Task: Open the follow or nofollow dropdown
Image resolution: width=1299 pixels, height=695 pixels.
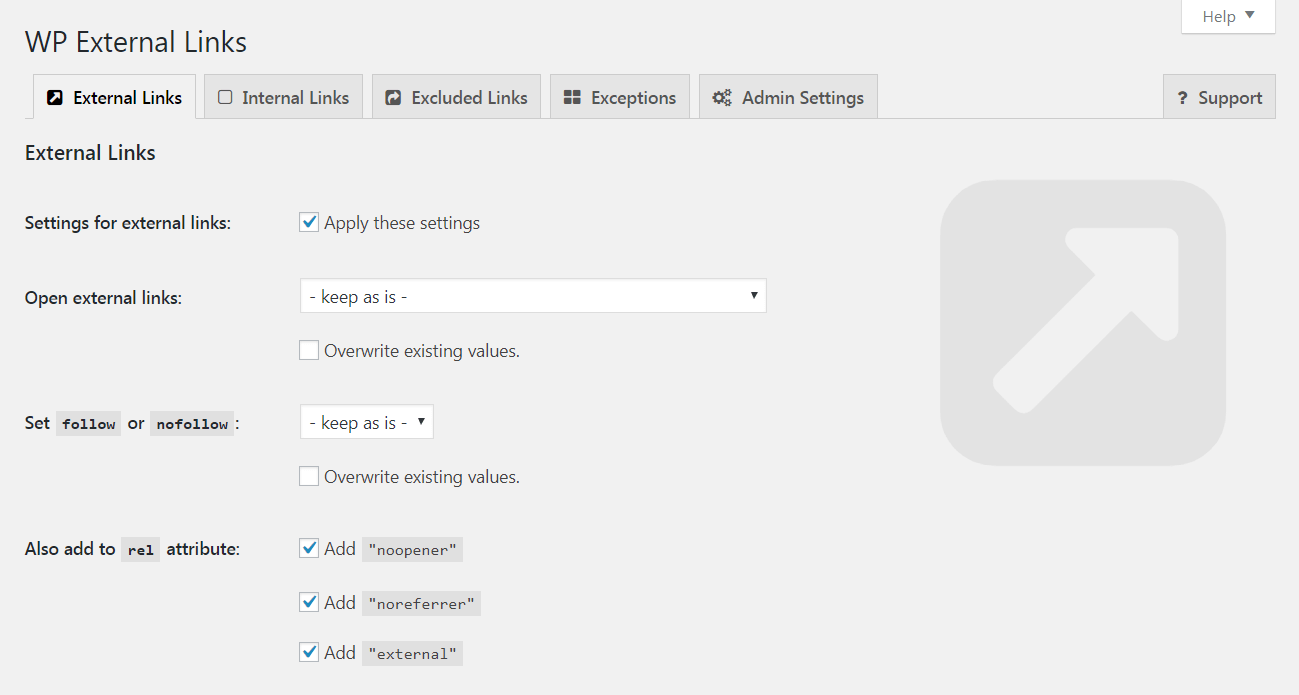Action: tap(366, 422)
